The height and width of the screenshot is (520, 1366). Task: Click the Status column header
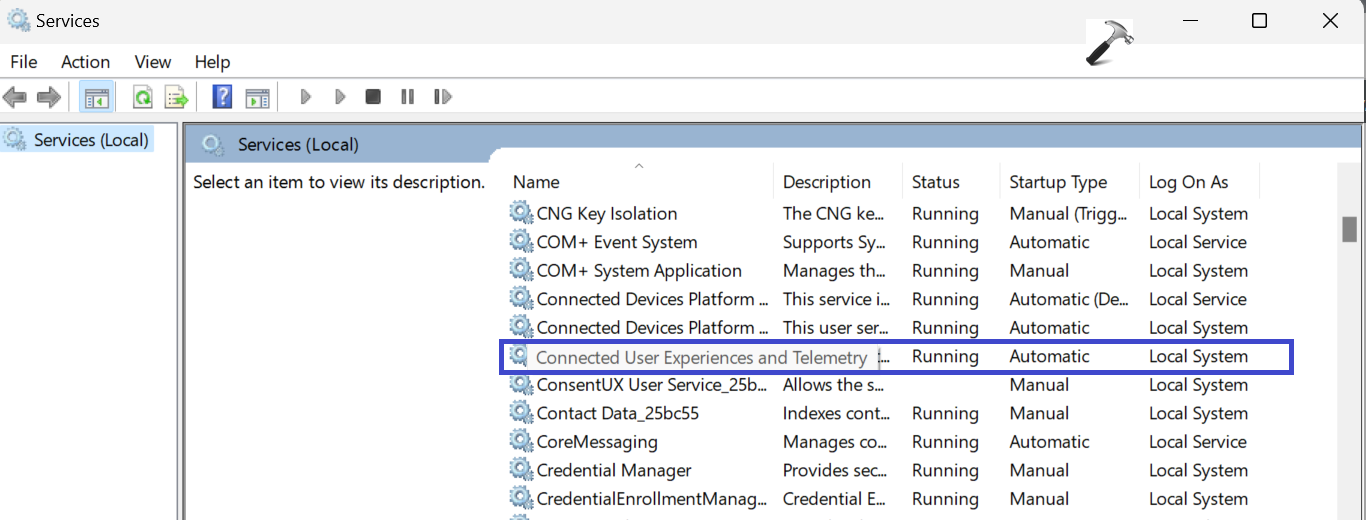click(935, 182)
